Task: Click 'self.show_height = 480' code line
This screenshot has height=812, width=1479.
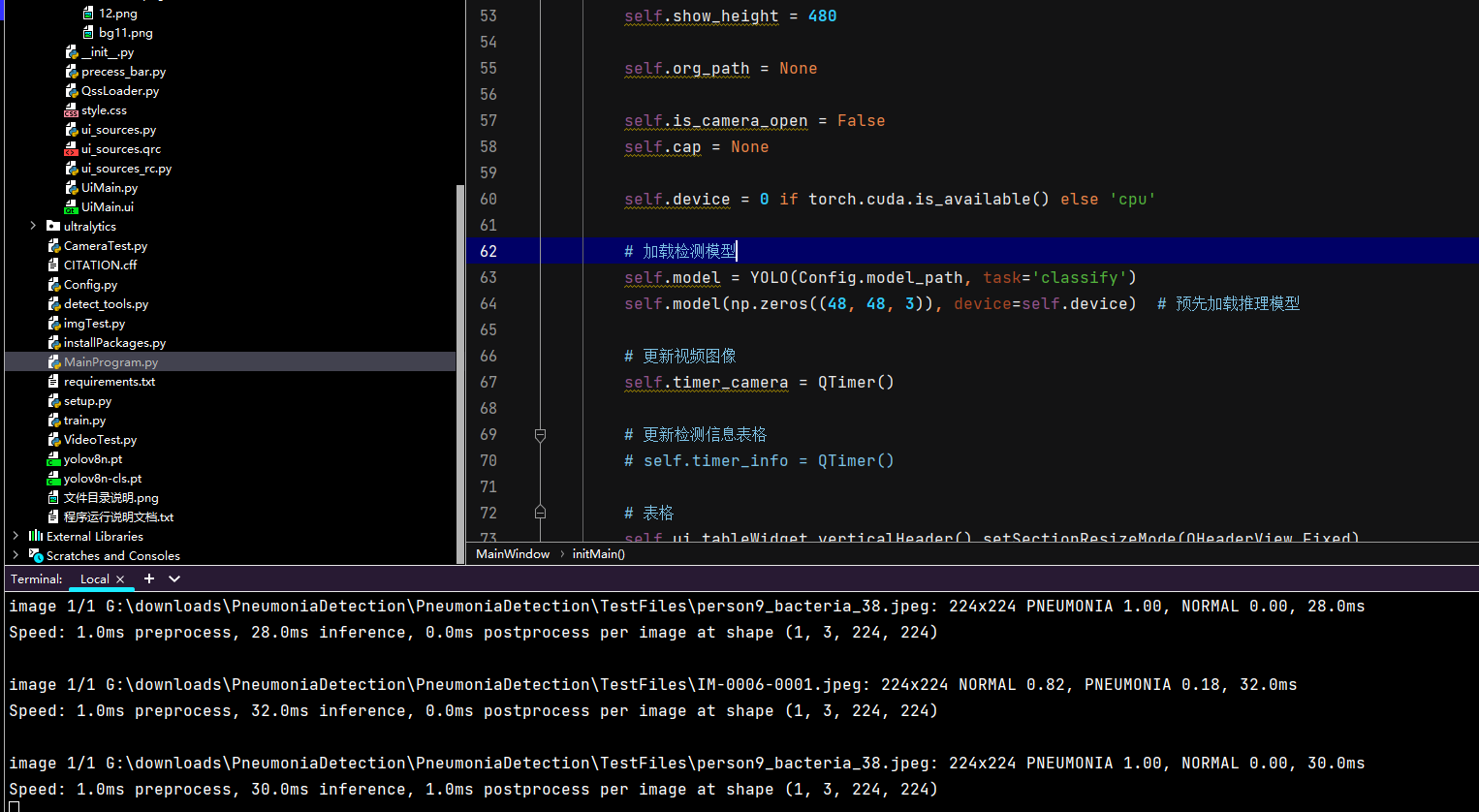Action: click(x=730, y=16)
